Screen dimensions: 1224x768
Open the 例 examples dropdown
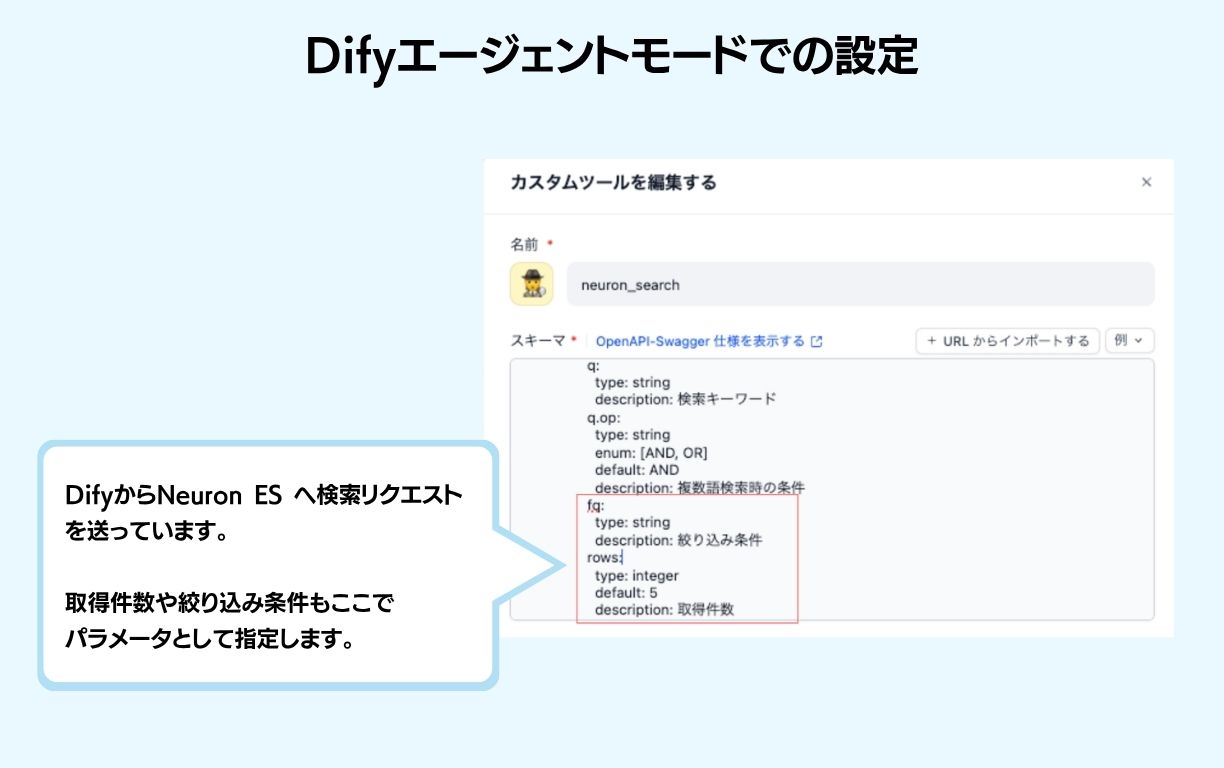(1130, 341)
